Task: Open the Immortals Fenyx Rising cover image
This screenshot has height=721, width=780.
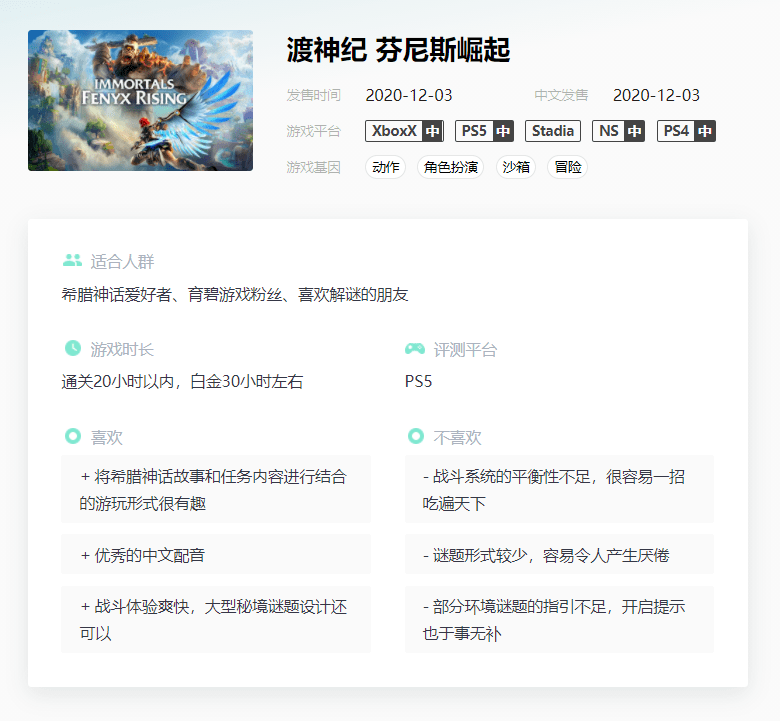Action: [140, 101]
